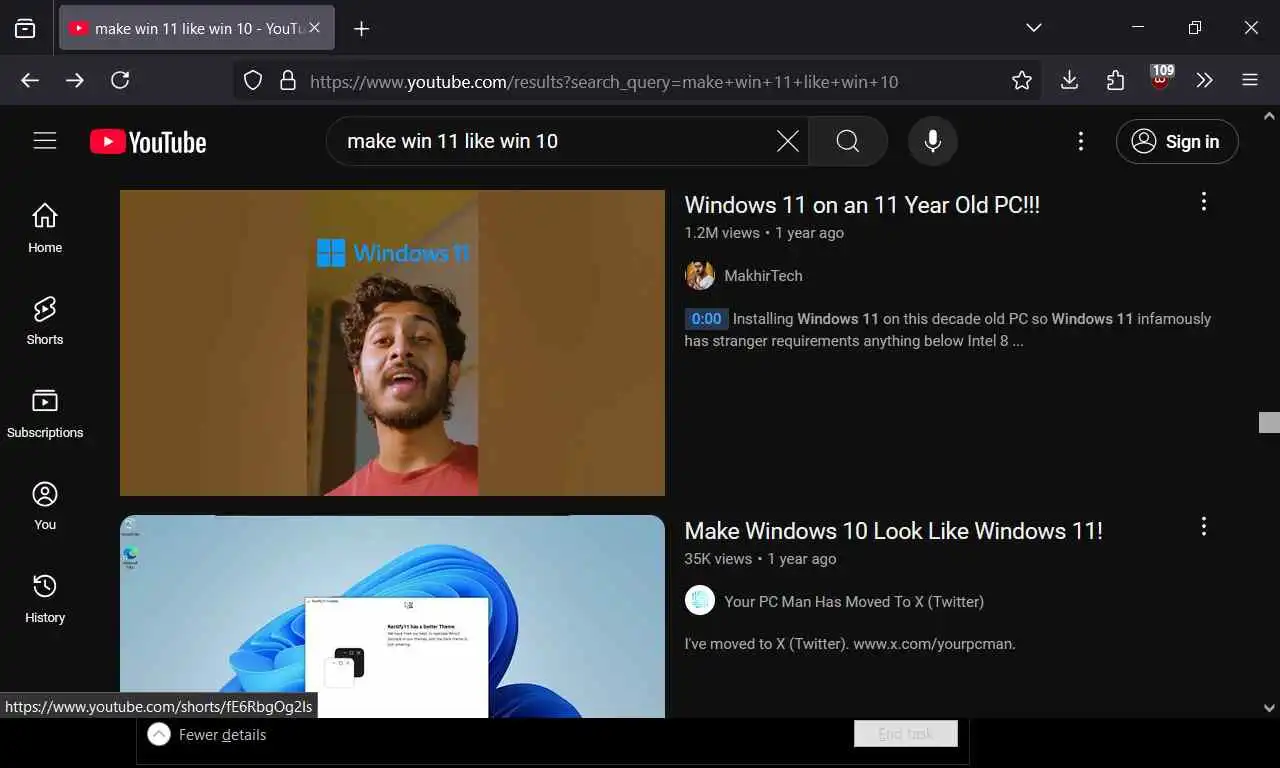1280x768 pixels.
Task: Open uBlock extension with 109 badge
Action: pos(1161,79)
